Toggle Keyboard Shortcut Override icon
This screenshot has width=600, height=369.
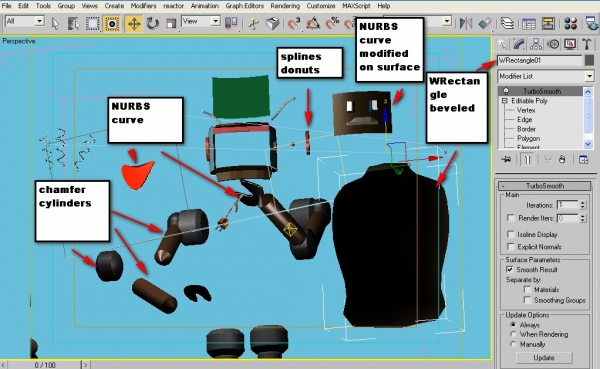[272, 24]
